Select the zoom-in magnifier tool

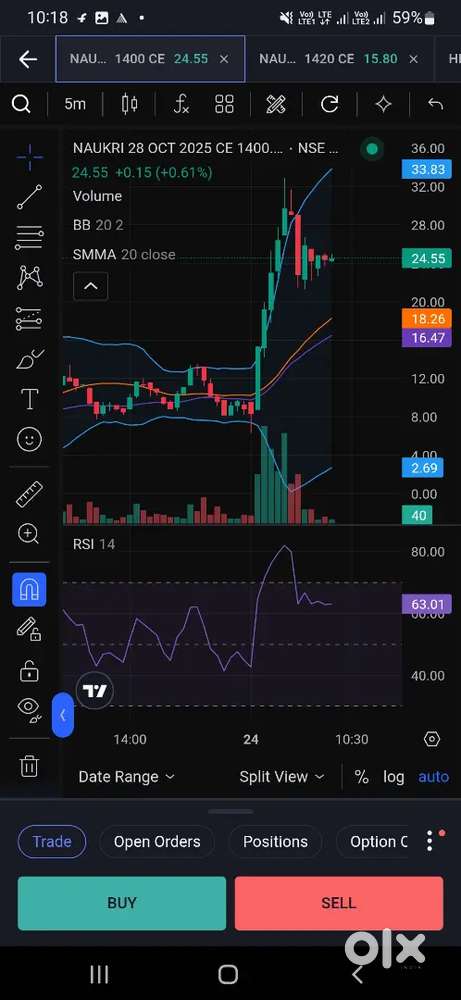click(x=29, y=534)
